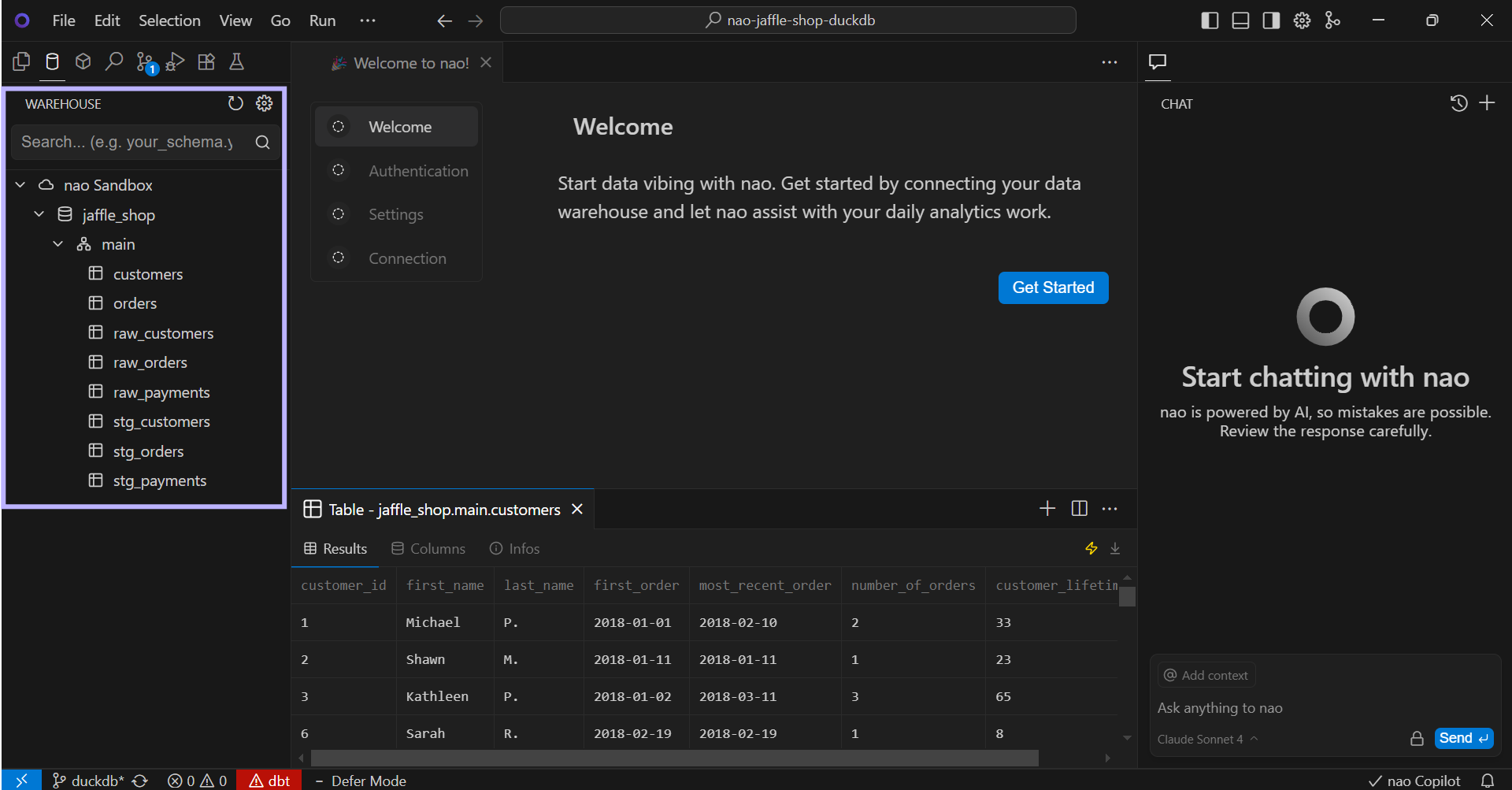
Task: Open the Extensions view icon
Action: (x=206, y=61)
